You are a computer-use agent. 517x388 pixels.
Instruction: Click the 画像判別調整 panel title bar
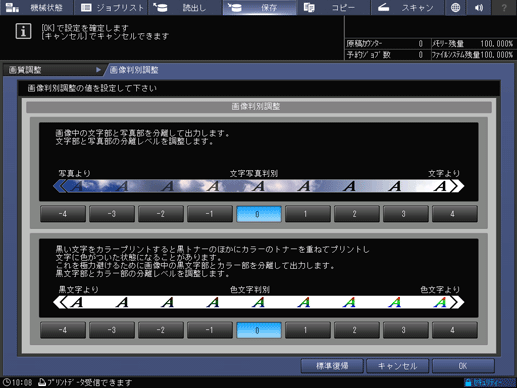coord(259,107)
